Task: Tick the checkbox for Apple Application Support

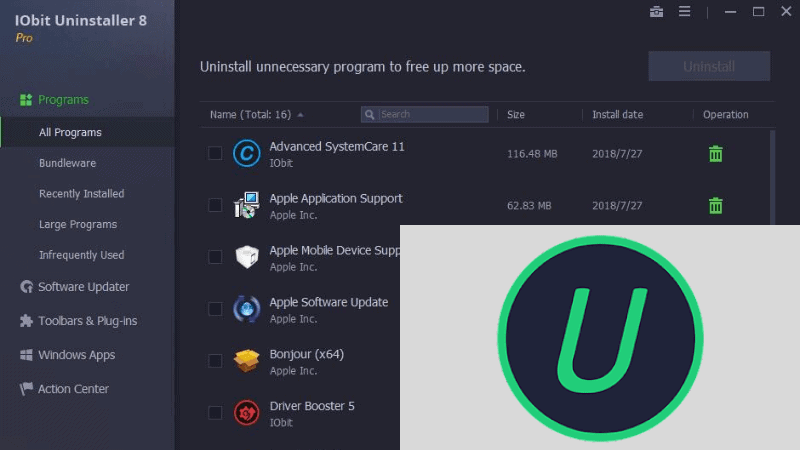Action: click(x=215, y=205)
